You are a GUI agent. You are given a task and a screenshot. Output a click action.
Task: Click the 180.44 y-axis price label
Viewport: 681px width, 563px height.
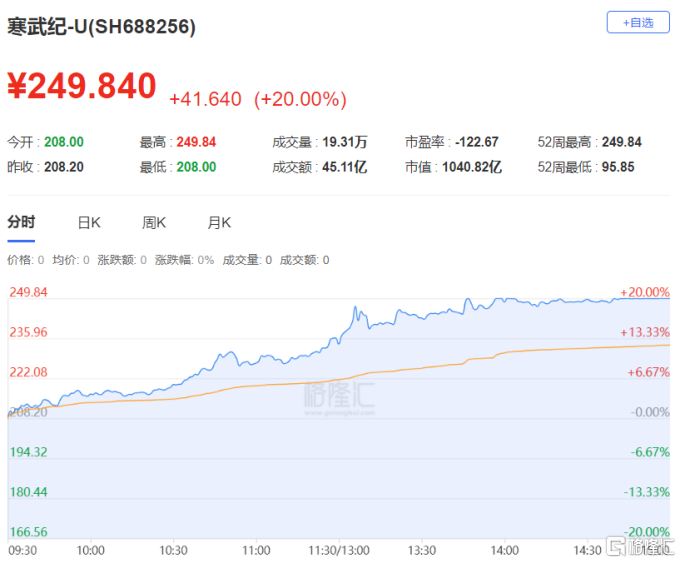pos(29,492)
